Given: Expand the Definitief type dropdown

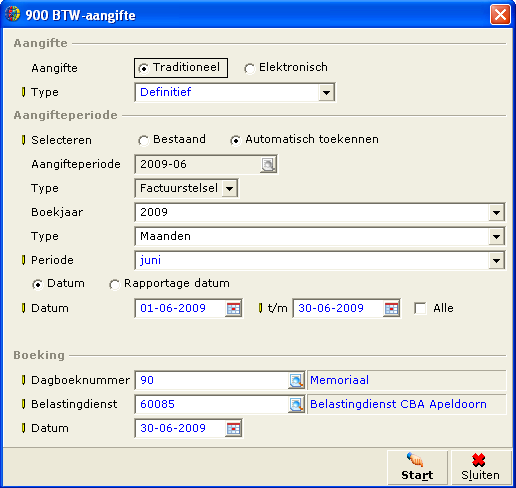Looking at the screenshot, I should [x=326, y=92].
